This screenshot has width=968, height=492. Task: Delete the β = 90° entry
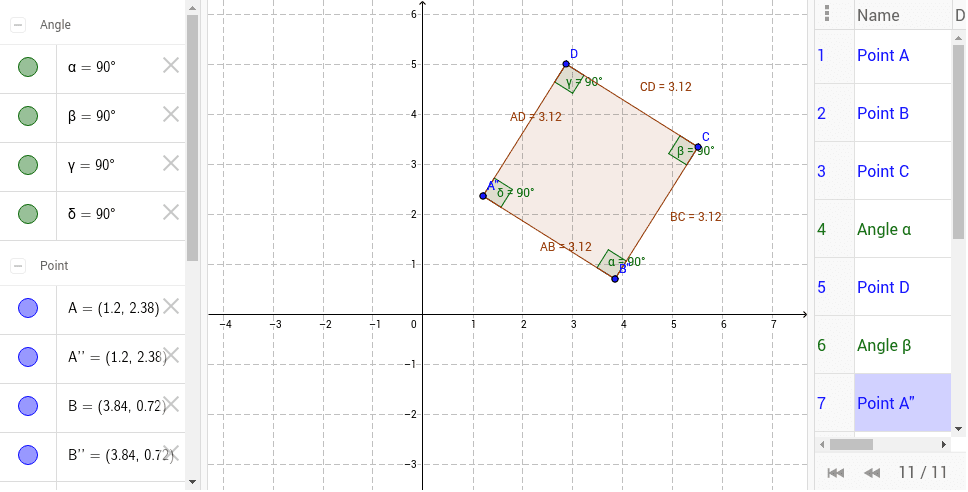click(x=171, y=114)
